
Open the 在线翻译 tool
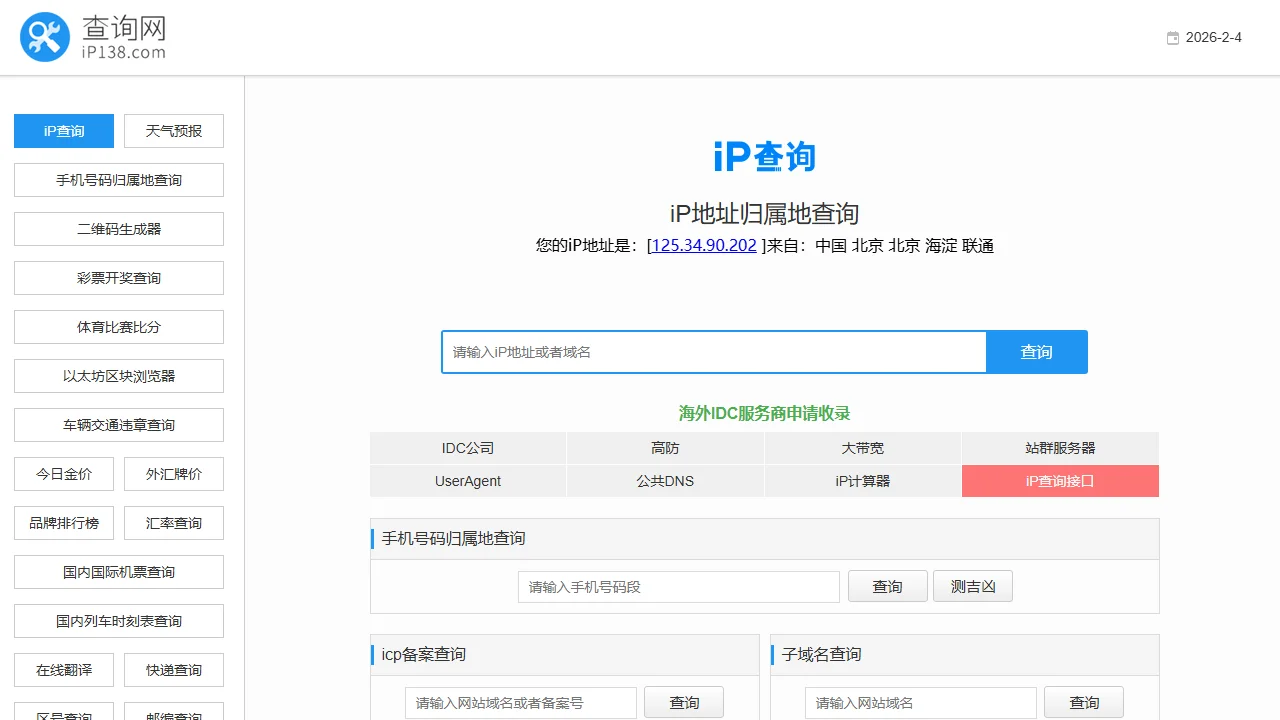click(x=63, y=669)
